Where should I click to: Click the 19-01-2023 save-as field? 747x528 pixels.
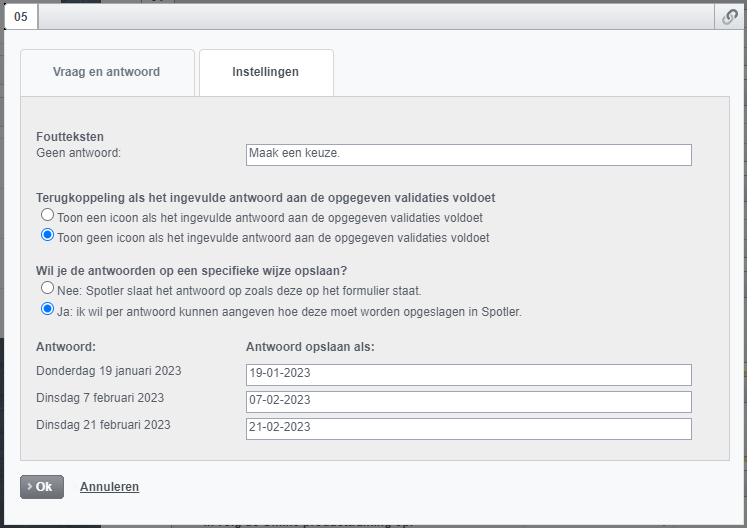click(468, 375)
